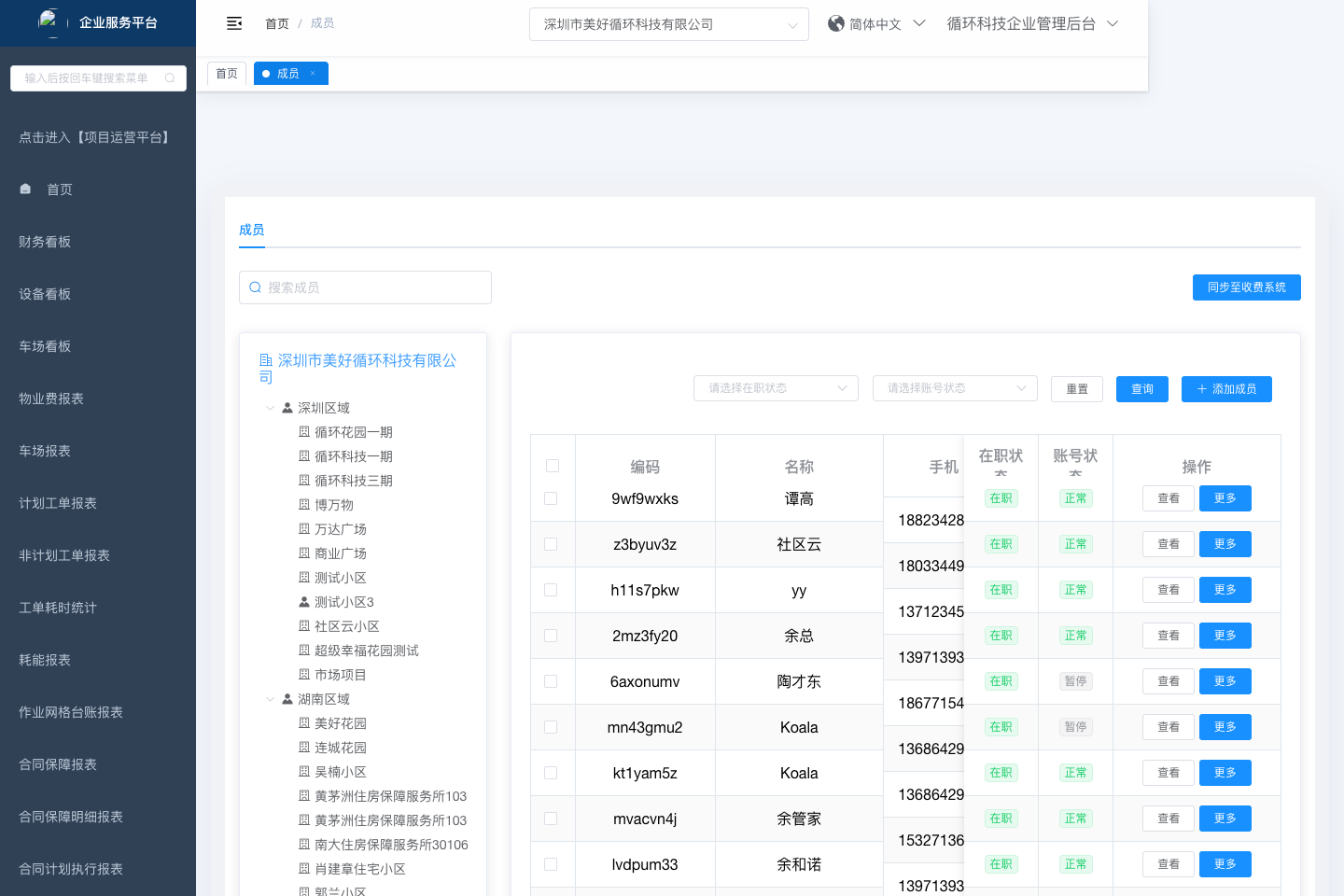Switch to the 首页 tab

tap(227, 74)
